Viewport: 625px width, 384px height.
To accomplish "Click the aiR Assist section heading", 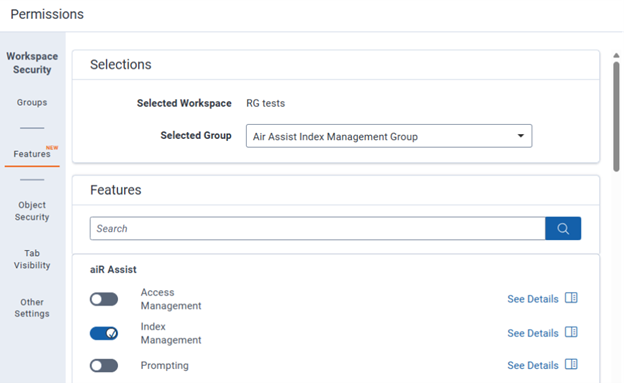I will tap(113, 270).
